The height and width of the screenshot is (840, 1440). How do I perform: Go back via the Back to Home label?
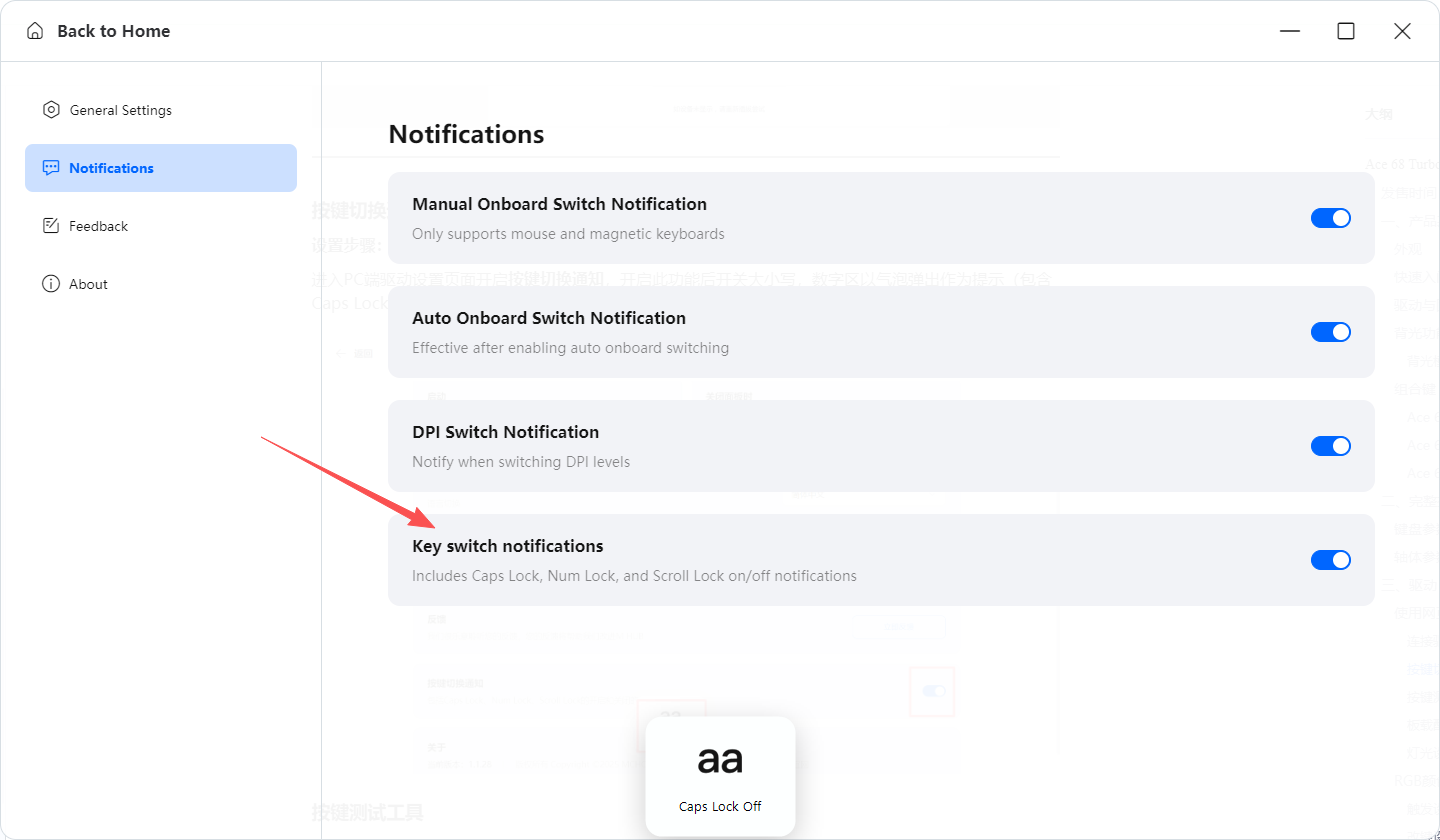click(113, 31)
